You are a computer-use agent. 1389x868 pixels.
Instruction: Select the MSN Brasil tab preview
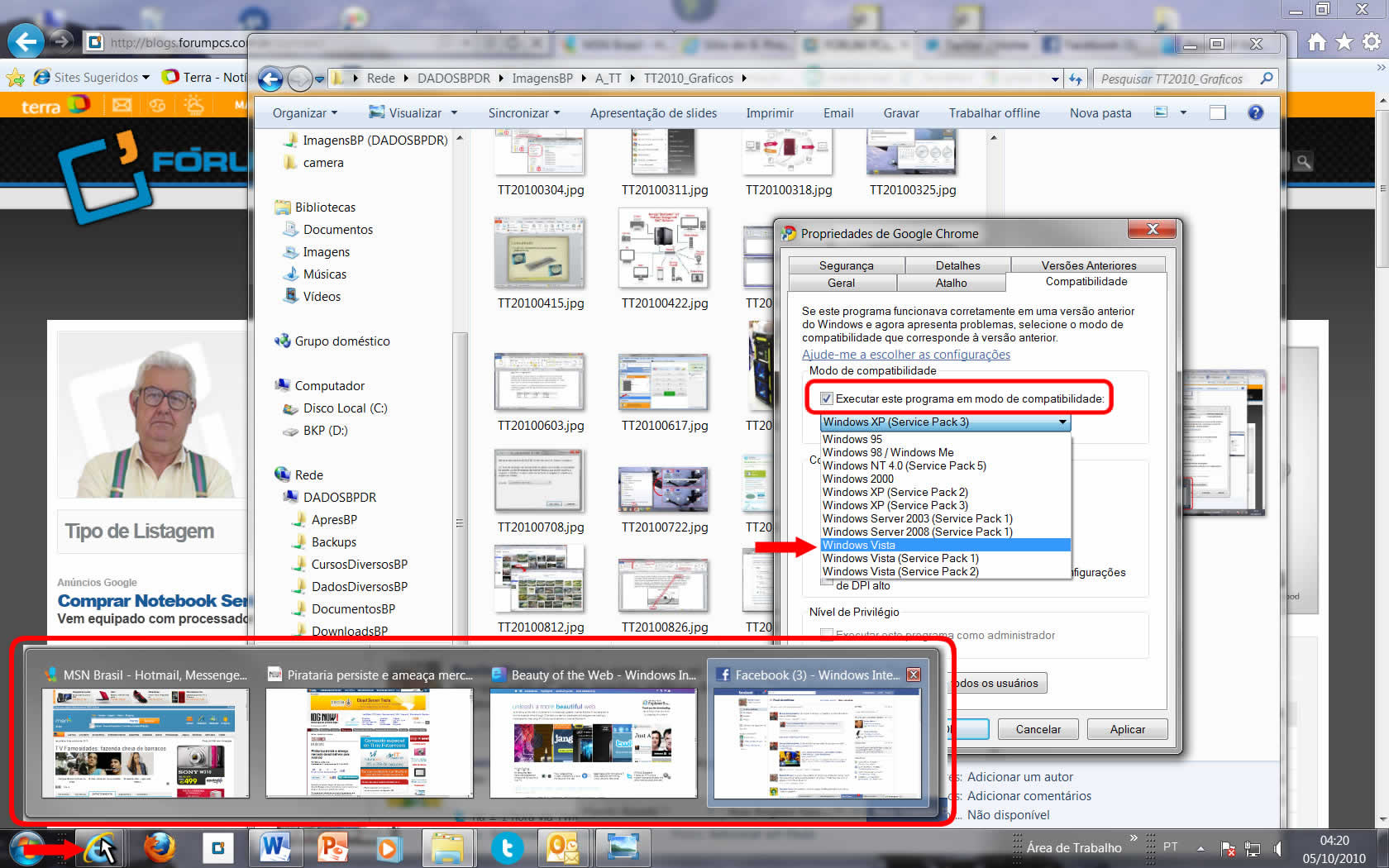click(146, 733)
